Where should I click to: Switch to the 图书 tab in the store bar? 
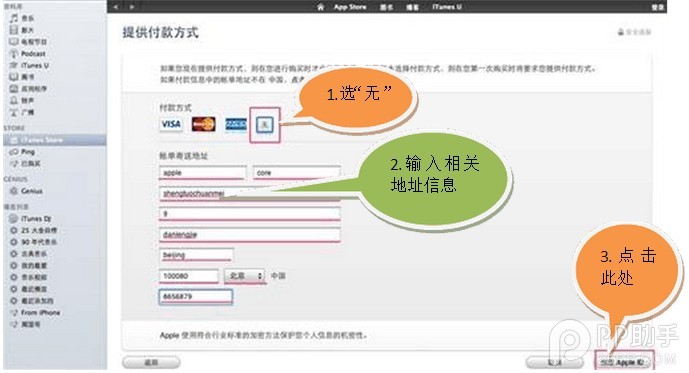tap(386, 7)
